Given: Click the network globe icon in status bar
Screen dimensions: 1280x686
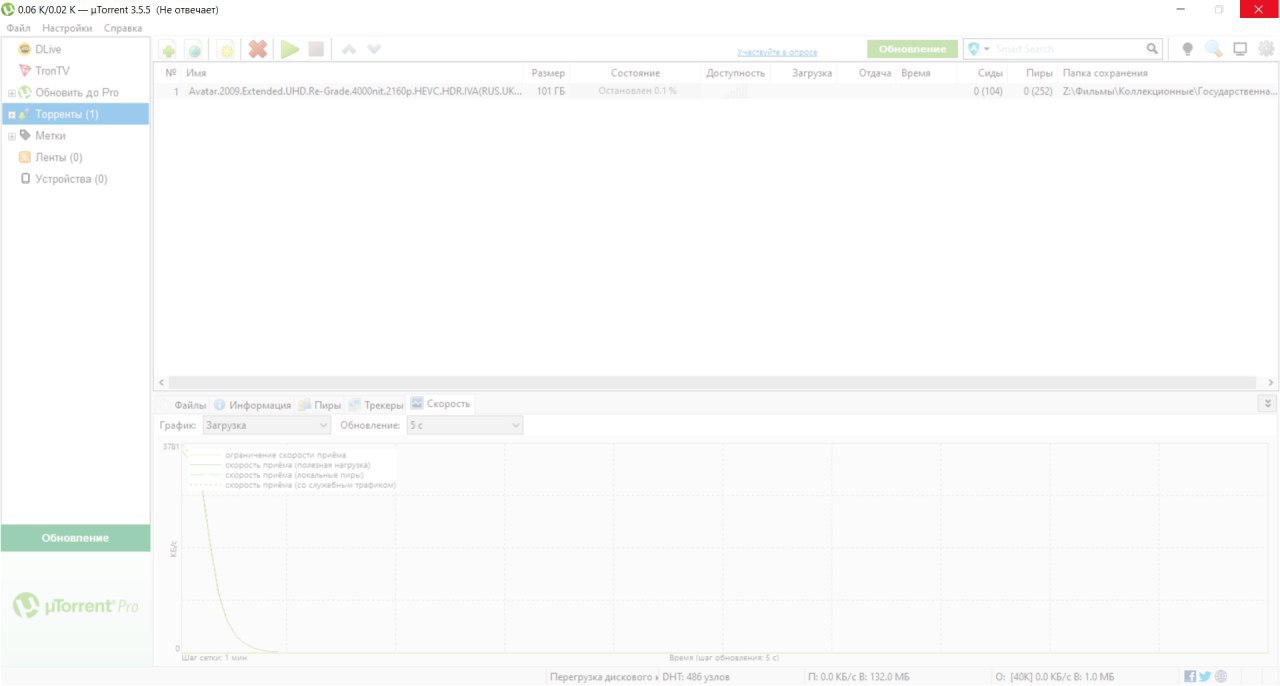Looking at the screenshot, I should [1221, 676].
